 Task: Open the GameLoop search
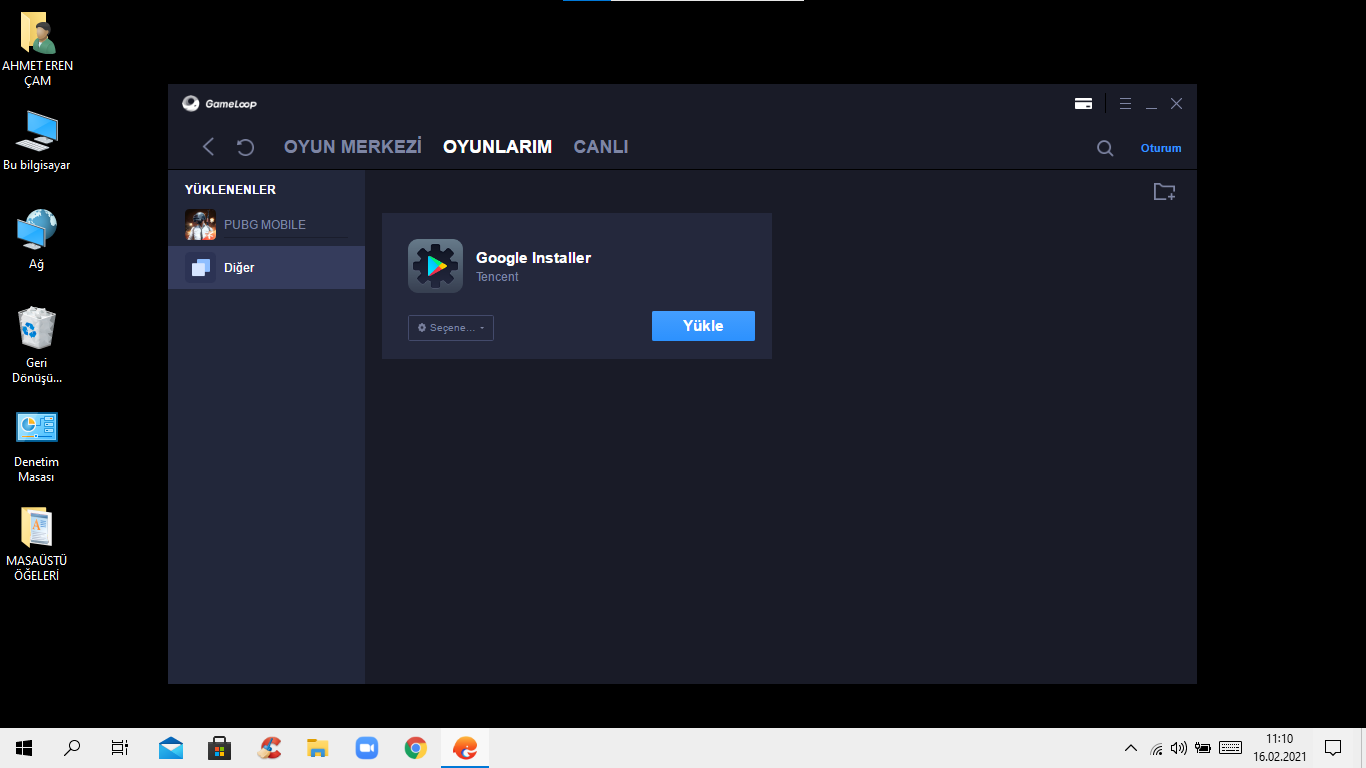click(1105, 148)
